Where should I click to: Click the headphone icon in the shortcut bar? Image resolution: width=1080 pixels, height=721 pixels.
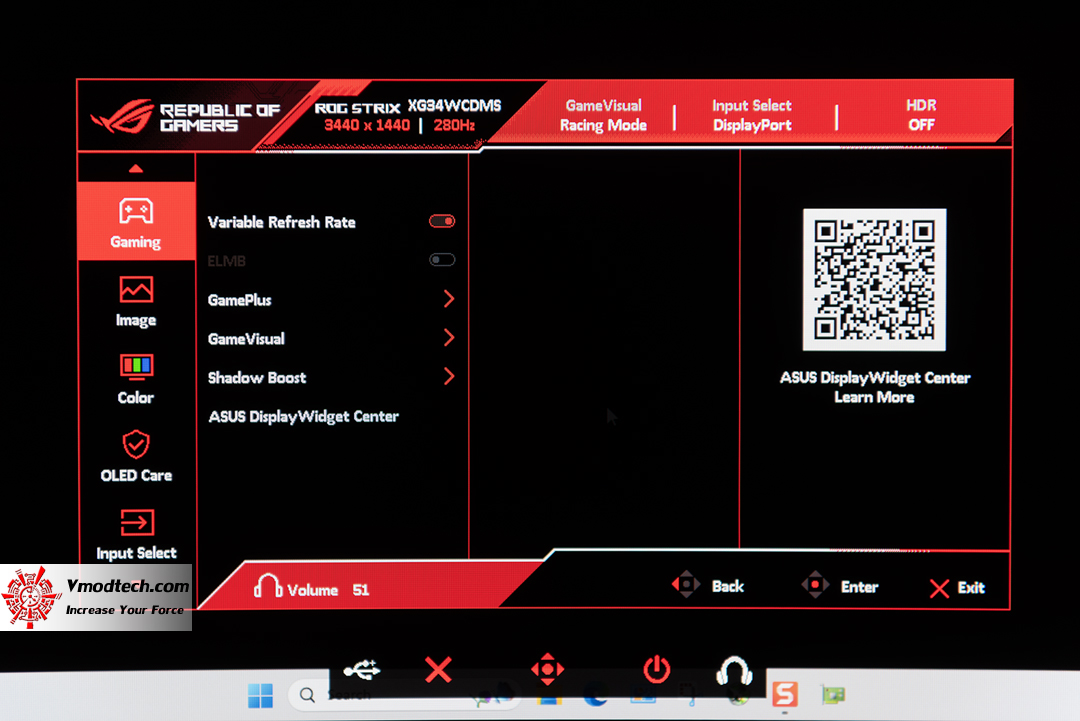click(734, 670)
